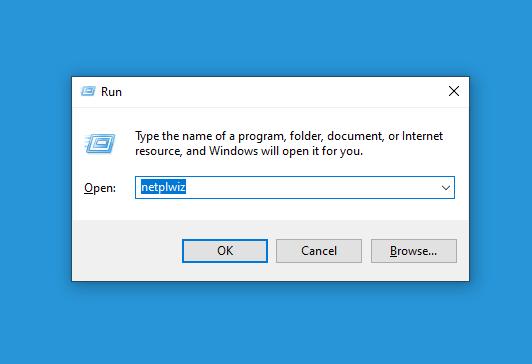
Task: Dismiss the dialog using Cancel
Action: coord(319,251)
